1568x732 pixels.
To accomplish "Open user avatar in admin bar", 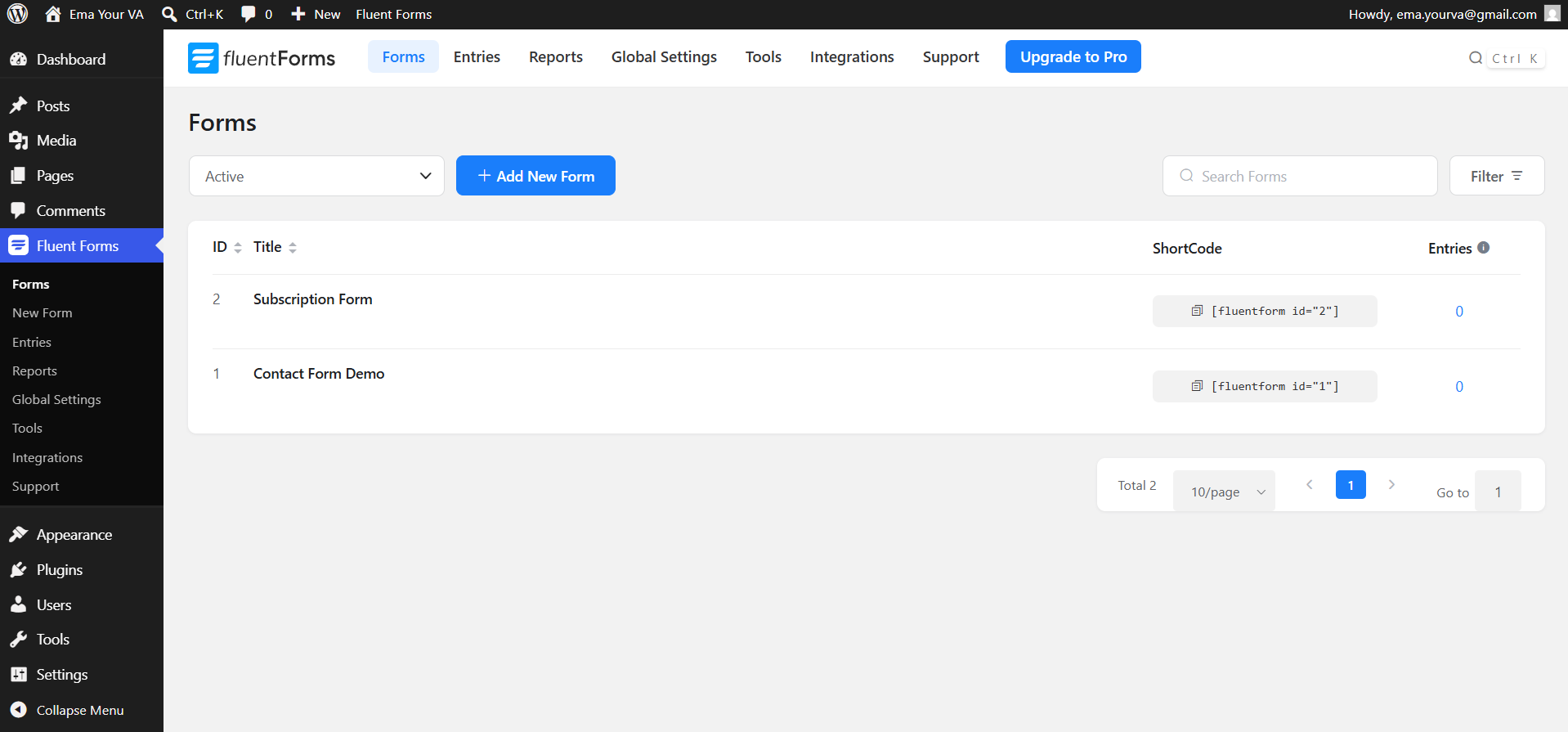I will click(1552, 13).
